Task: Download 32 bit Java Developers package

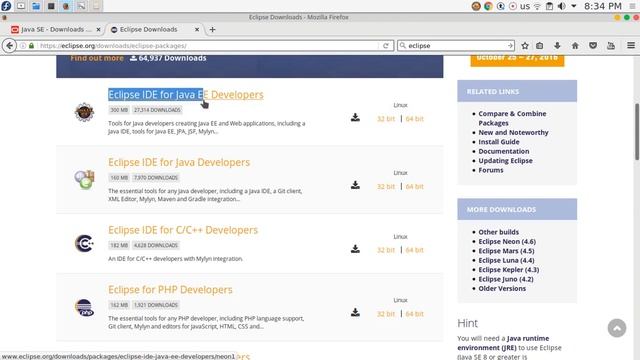Action: 386,187
